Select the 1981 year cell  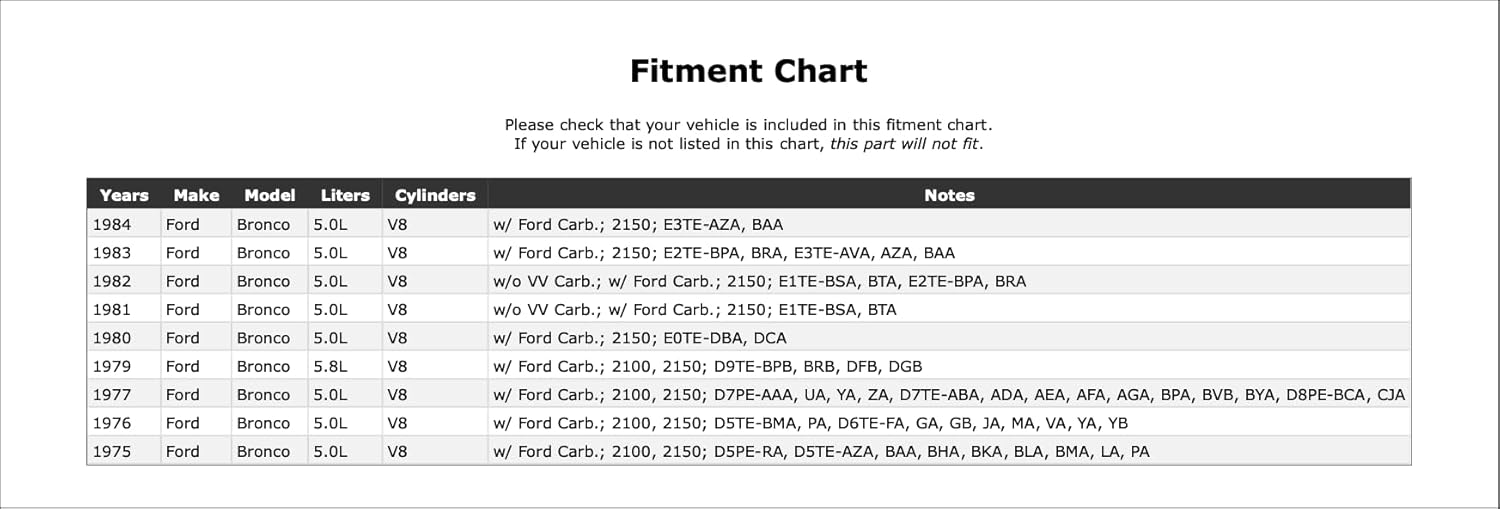112,310
